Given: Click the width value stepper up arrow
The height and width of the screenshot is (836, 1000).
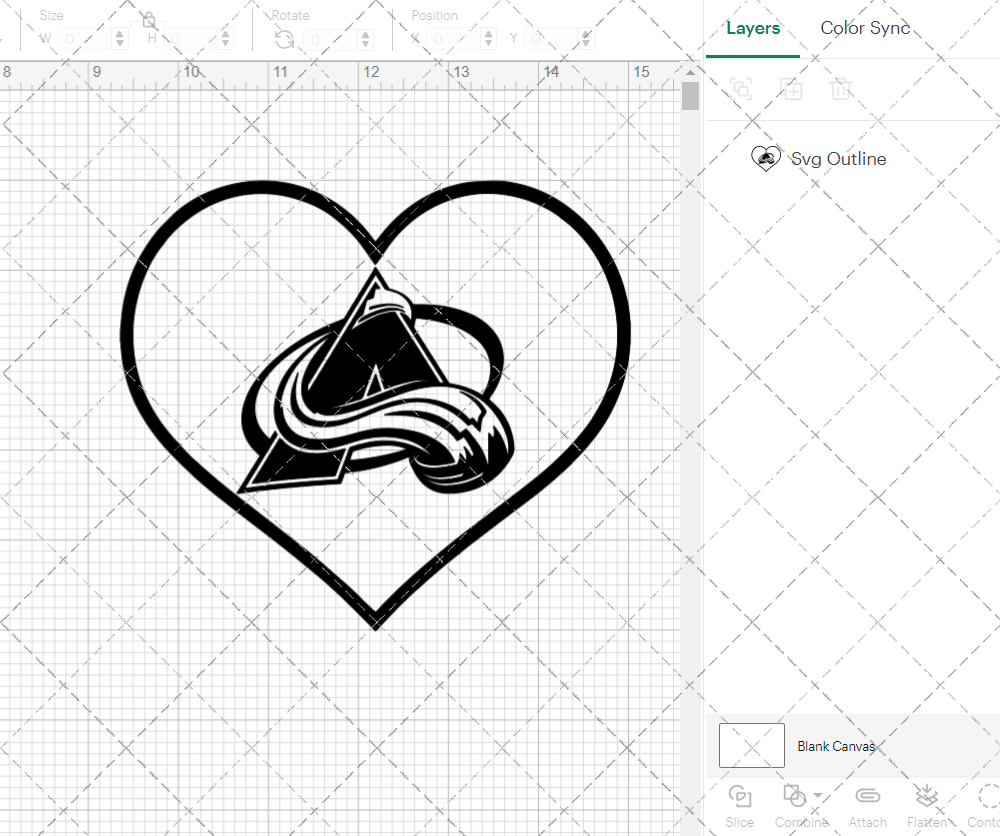Looking at the screenshot, I should 120,33.
